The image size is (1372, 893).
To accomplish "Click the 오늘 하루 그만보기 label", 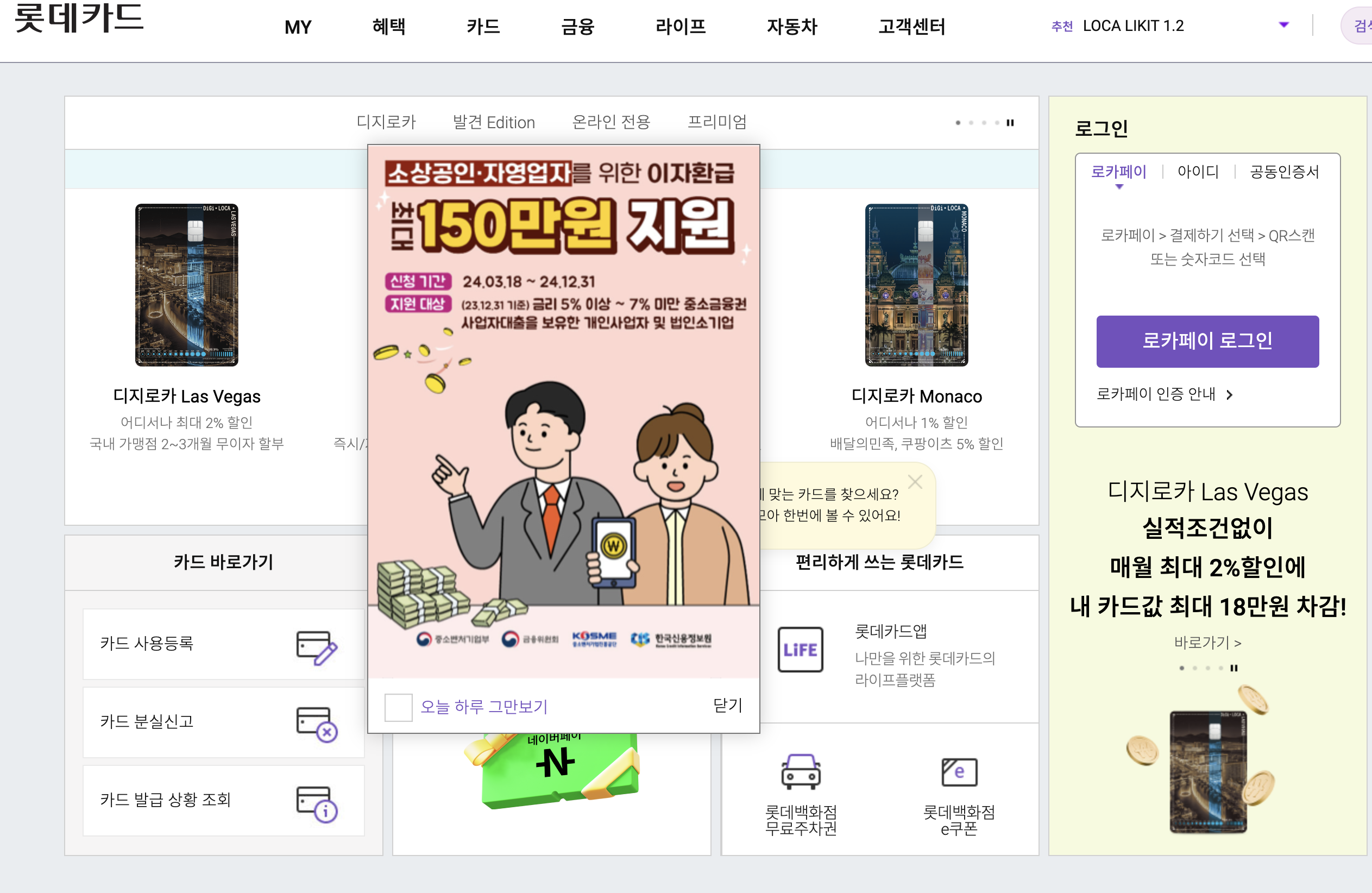I will pos(483,707).
